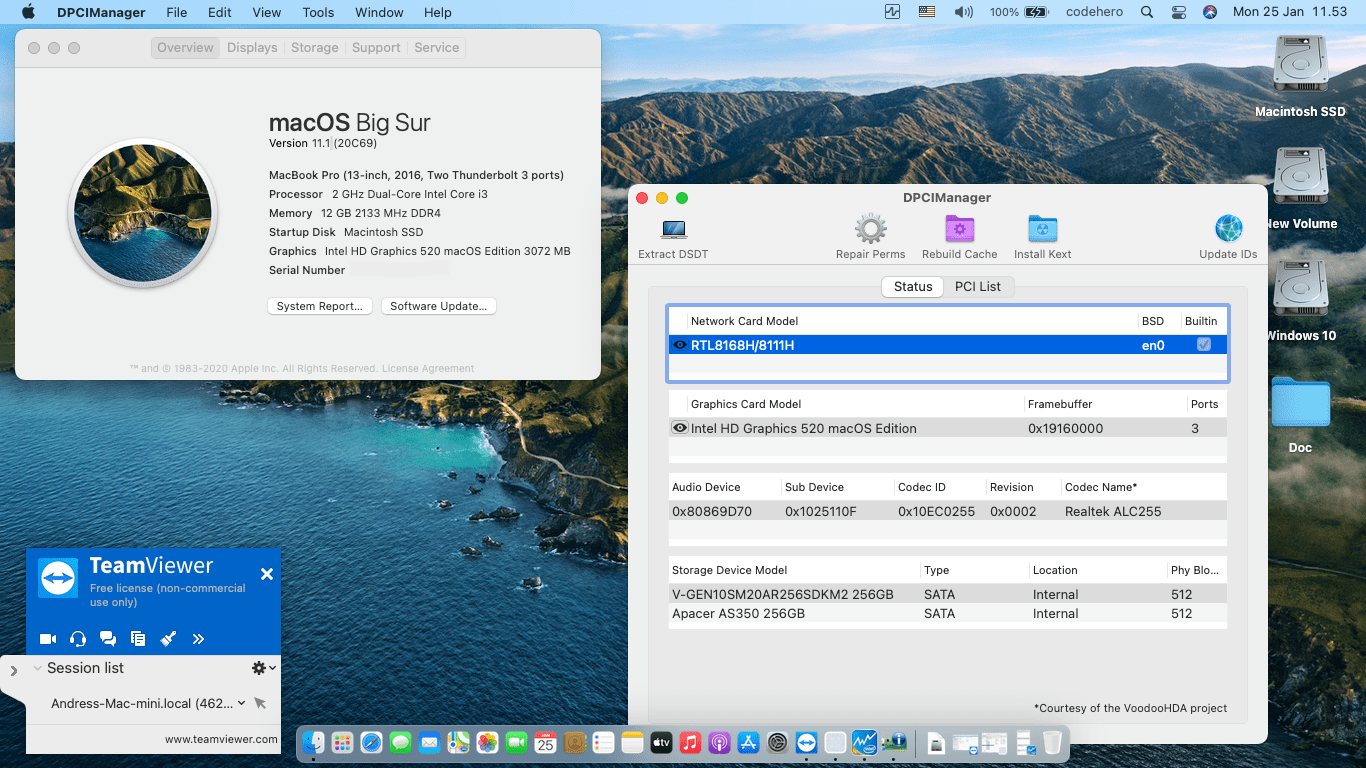Launch Music from the Dock
Viewport: 1366px width, 768px height.
[690, 742]
